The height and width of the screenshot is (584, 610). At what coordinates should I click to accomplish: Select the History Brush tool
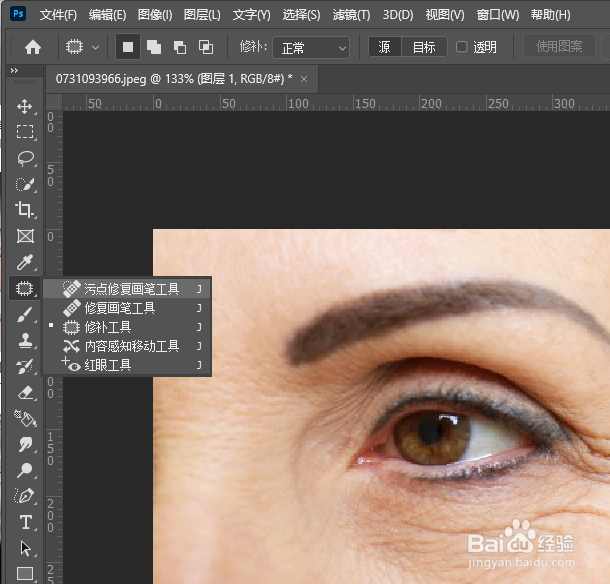[x=25, y=367]
